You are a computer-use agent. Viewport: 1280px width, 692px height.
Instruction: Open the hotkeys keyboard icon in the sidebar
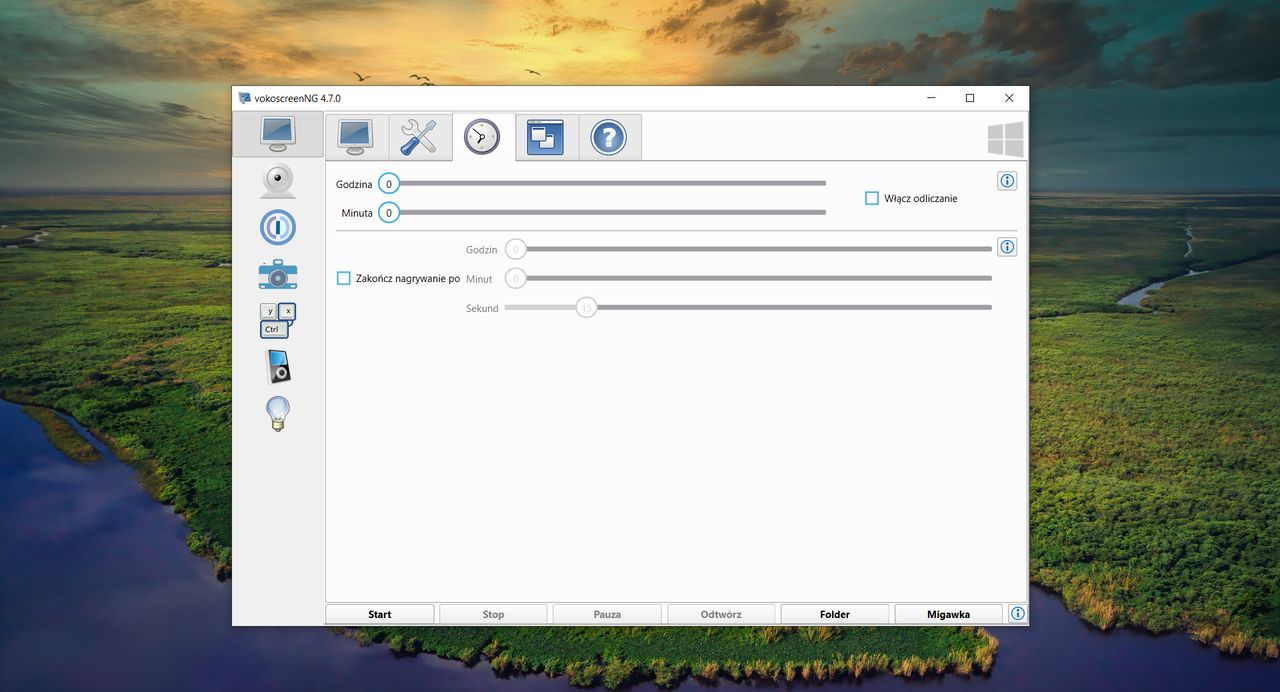[277, 318]
